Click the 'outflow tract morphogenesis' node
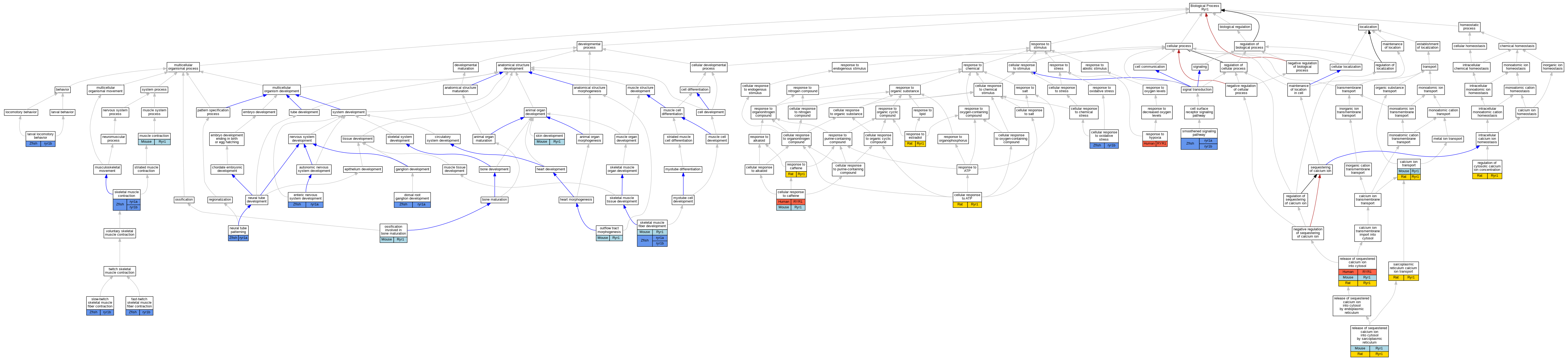This screenshot has width=1568, height=360. 609,233
